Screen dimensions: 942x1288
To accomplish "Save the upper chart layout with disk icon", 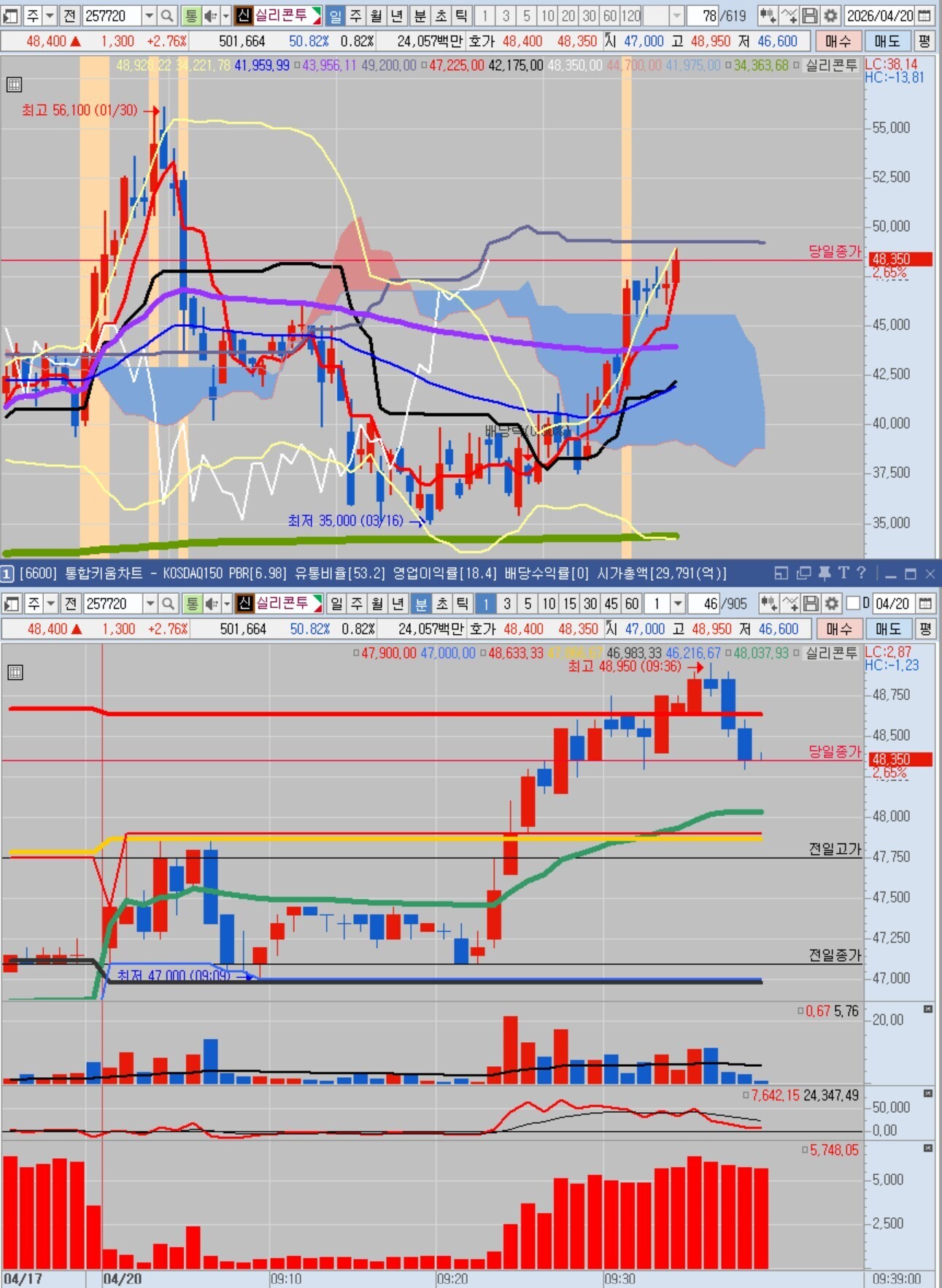I will 810,15.
